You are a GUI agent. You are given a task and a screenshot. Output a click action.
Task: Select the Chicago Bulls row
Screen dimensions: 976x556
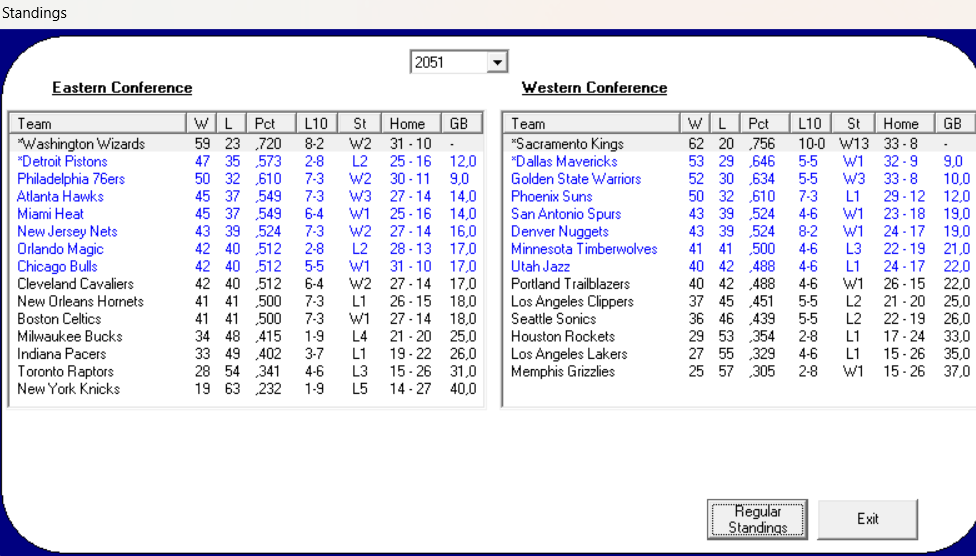246,266
